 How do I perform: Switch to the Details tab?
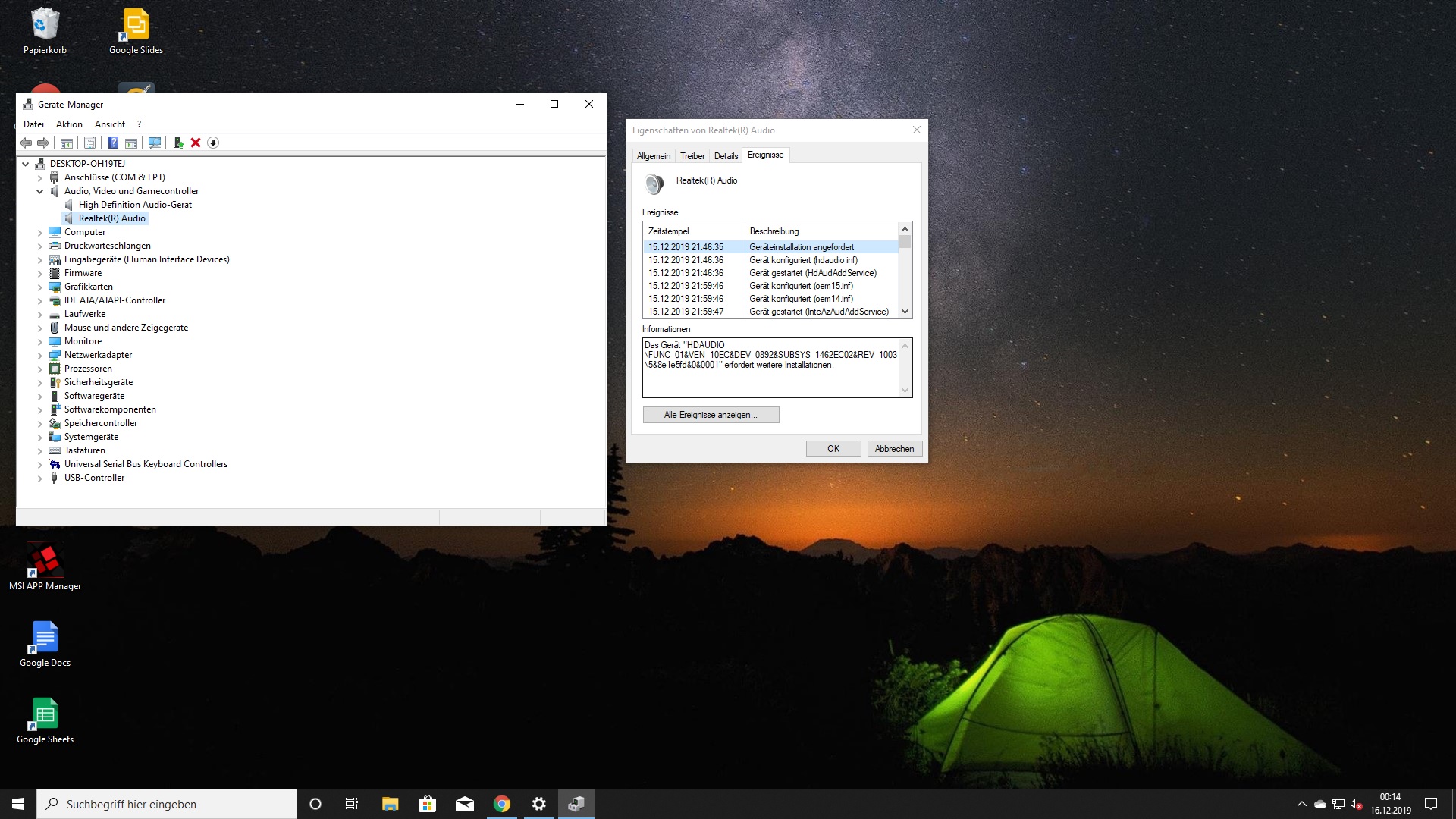726,156
